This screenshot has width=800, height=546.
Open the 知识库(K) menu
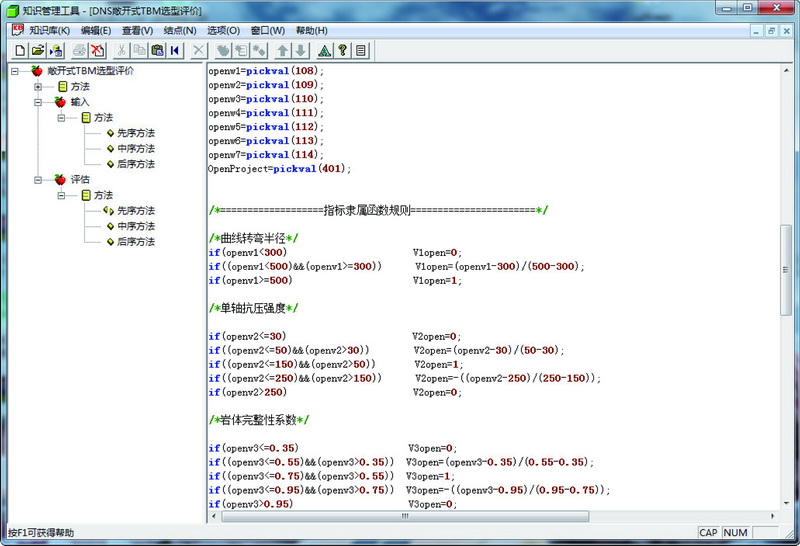click(x=49, y=31)
